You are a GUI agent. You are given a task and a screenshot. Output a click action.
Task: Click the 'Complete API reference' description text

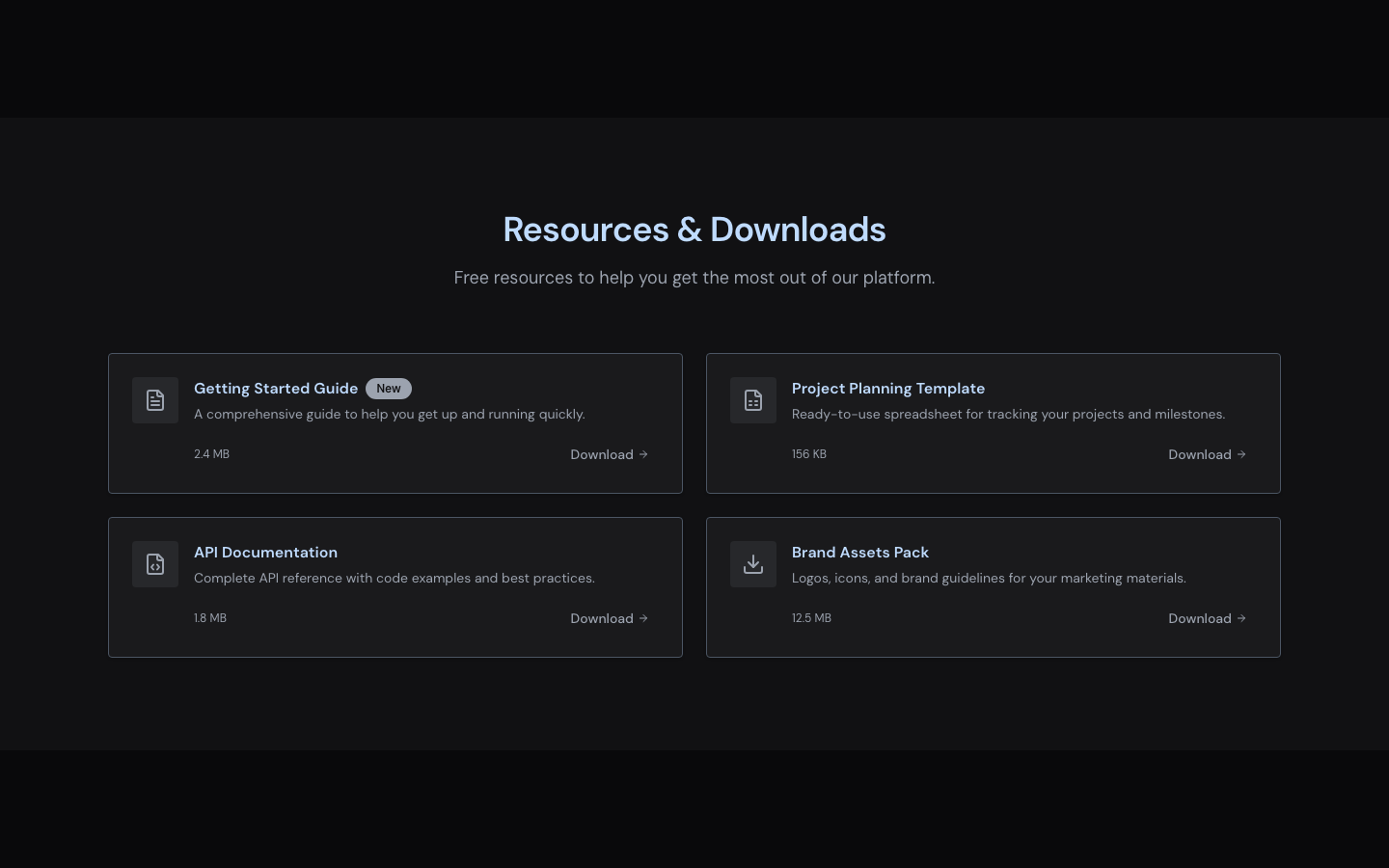(395, 579)
